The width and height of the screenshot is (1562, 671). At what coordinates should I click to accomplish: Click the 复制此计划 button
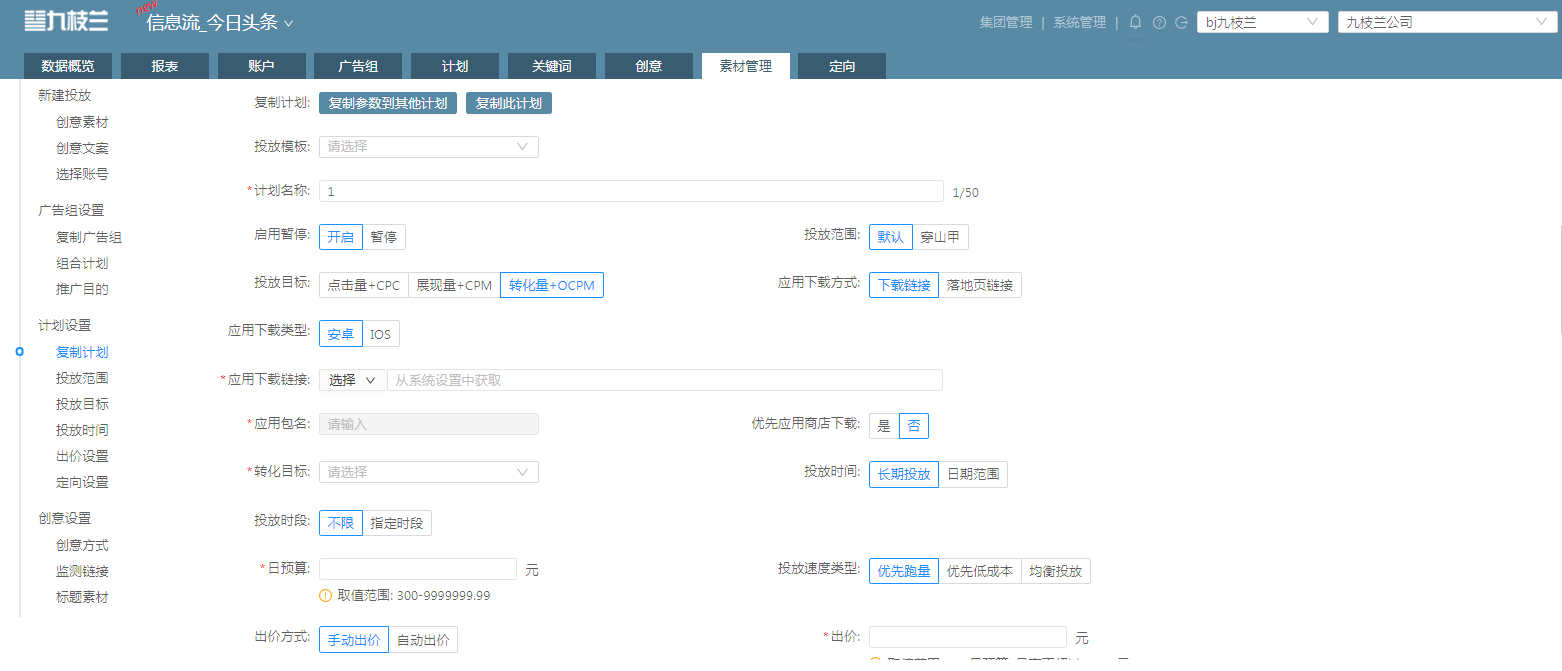509,103
